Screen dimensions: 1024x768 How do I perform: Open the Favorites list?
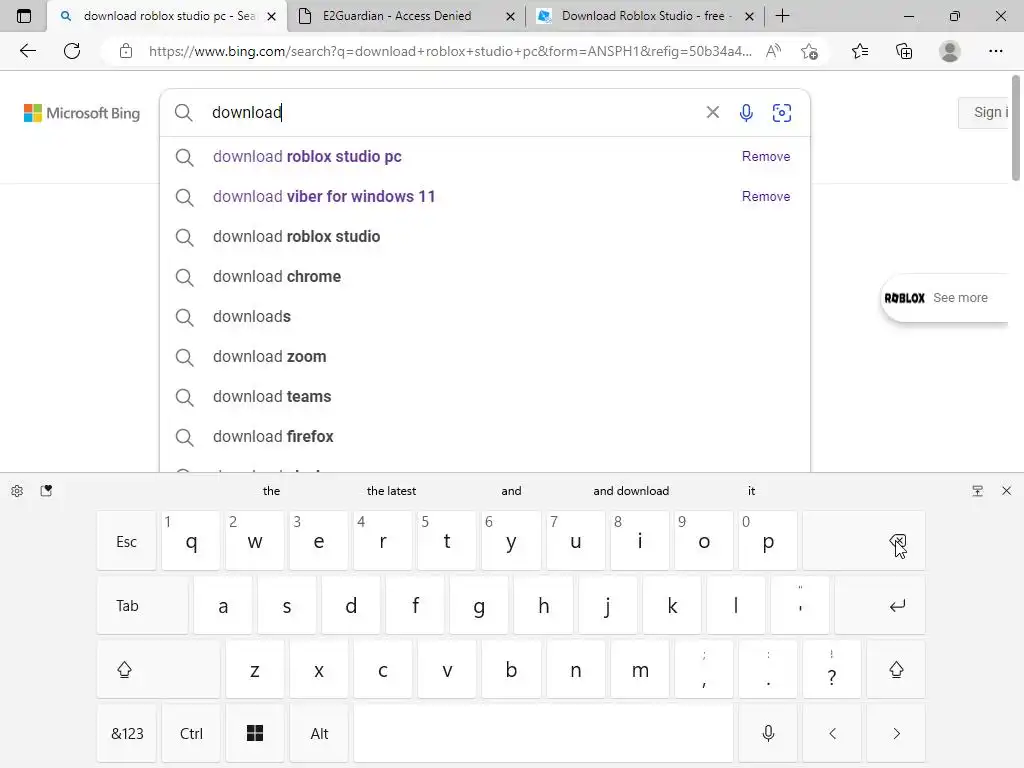point(860,51)
